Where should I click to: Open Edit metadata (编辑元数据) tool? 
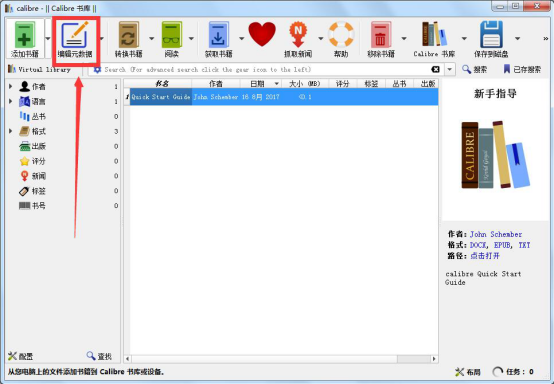tap(75, 39)
